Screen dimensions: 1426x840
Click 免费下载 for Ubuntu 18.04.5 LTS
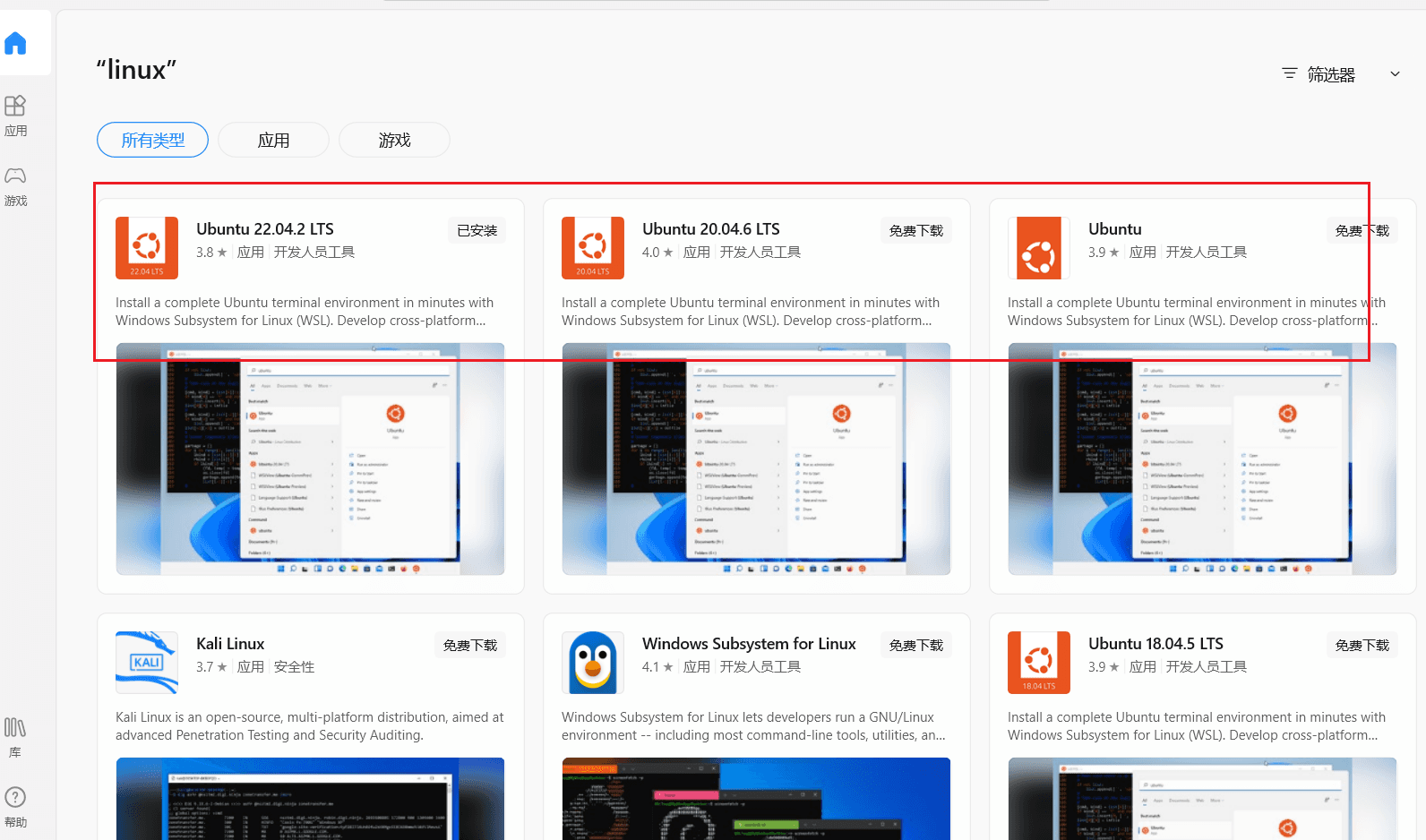point(1362,645)
